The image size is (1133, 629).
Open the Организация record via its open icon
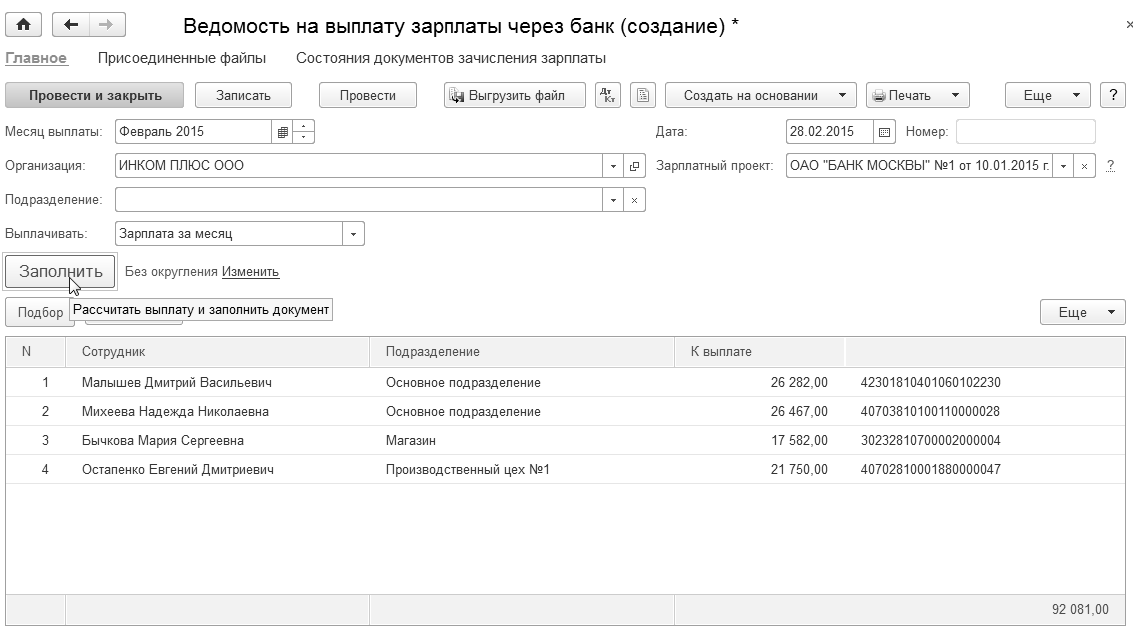[x=635, y=166]
